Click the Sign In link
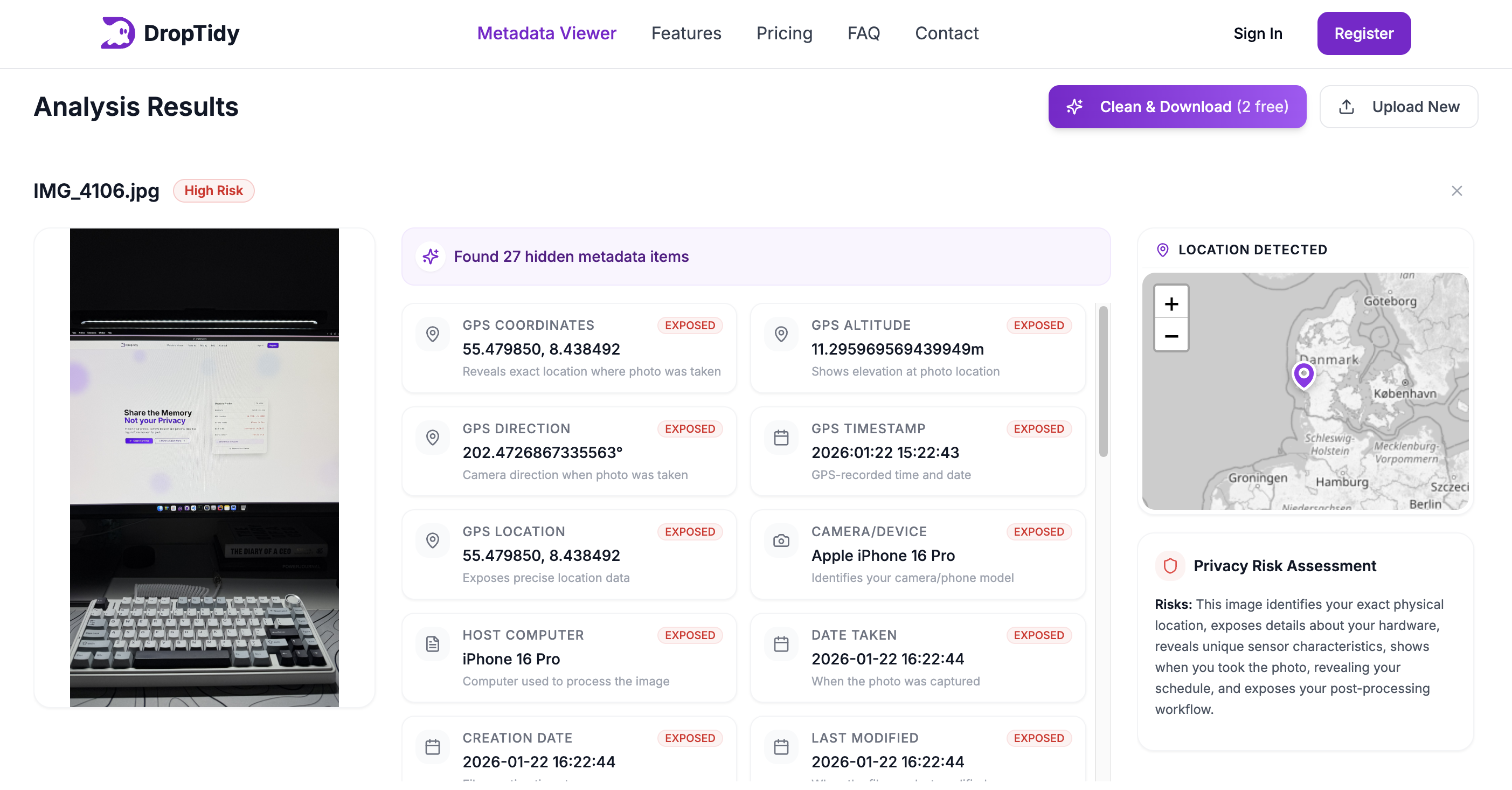Viewport: 1512px width, 790px height. pyautogui.click(x=1258, y=33)
